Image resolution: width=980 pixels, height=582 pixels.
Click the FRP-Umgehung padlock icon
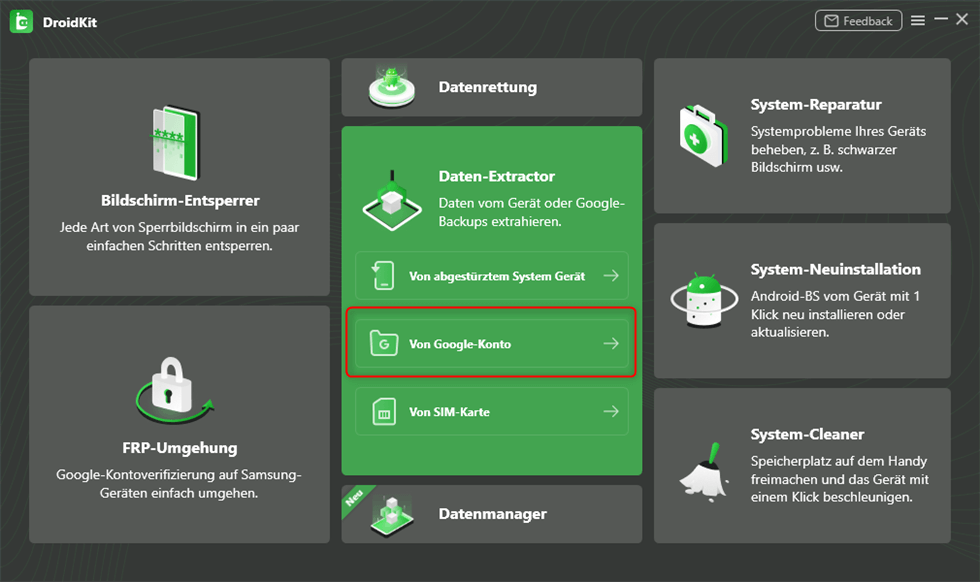click(174, 389)
